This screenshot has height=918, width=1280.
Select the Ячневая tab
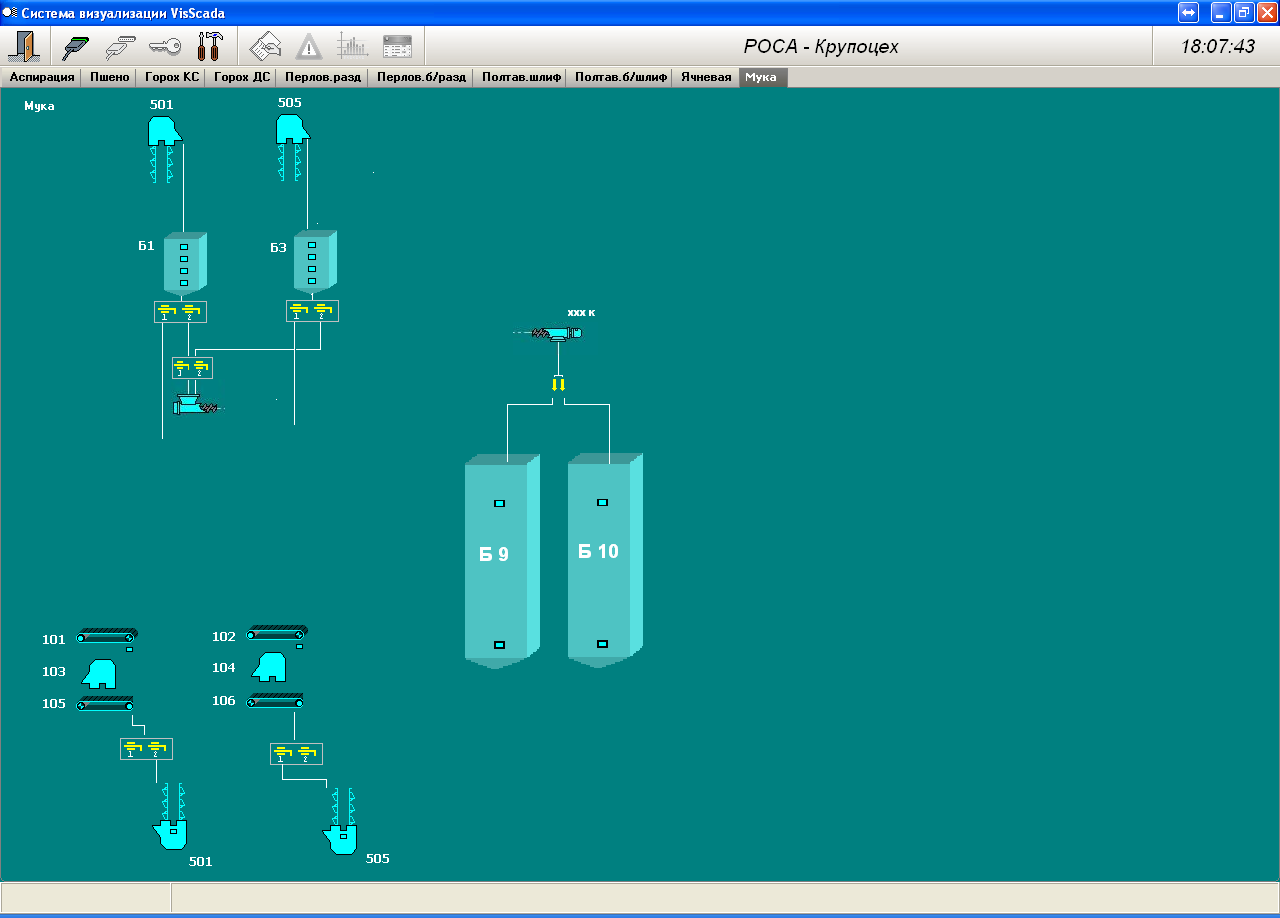point(706,77)
